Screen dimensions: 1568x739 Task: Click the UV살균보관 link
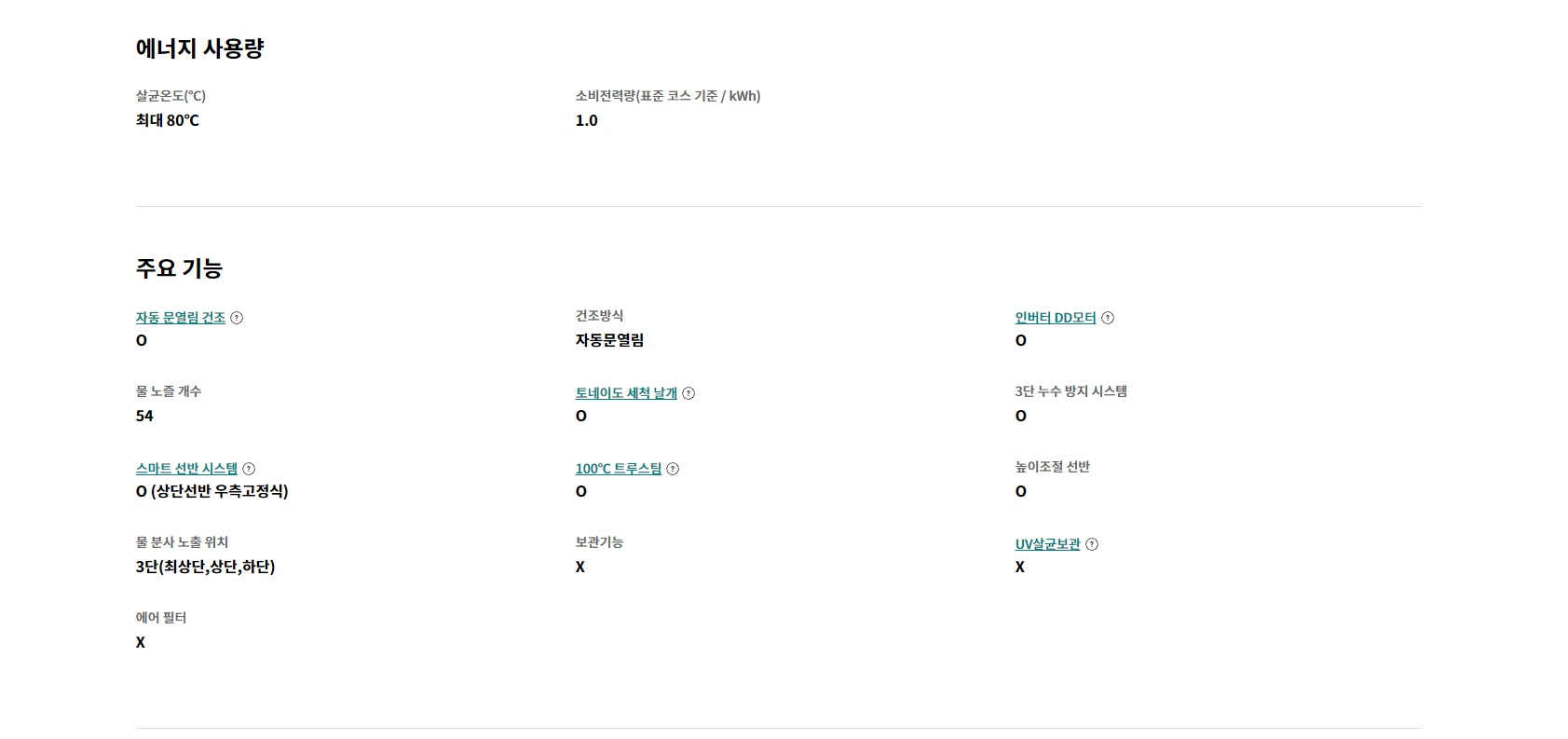[1048, 544]
